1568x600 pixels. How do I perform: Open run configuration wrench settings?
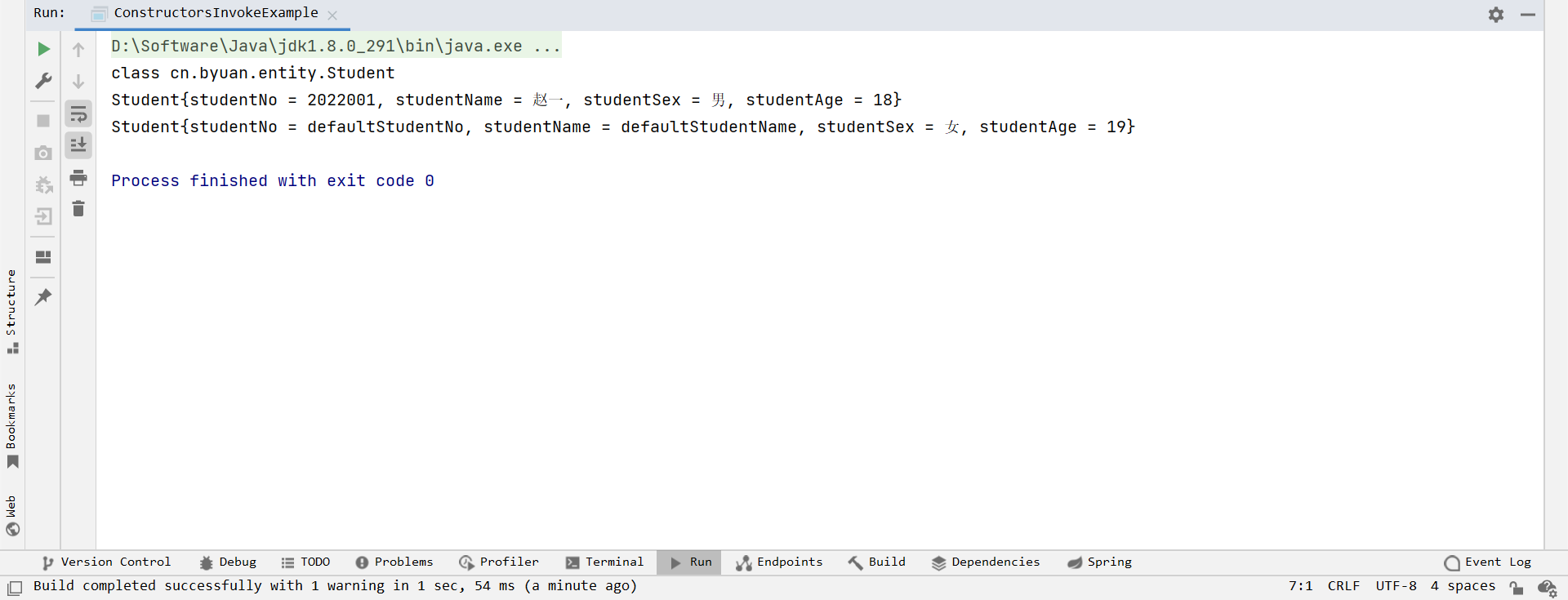(x=43, y=81)
